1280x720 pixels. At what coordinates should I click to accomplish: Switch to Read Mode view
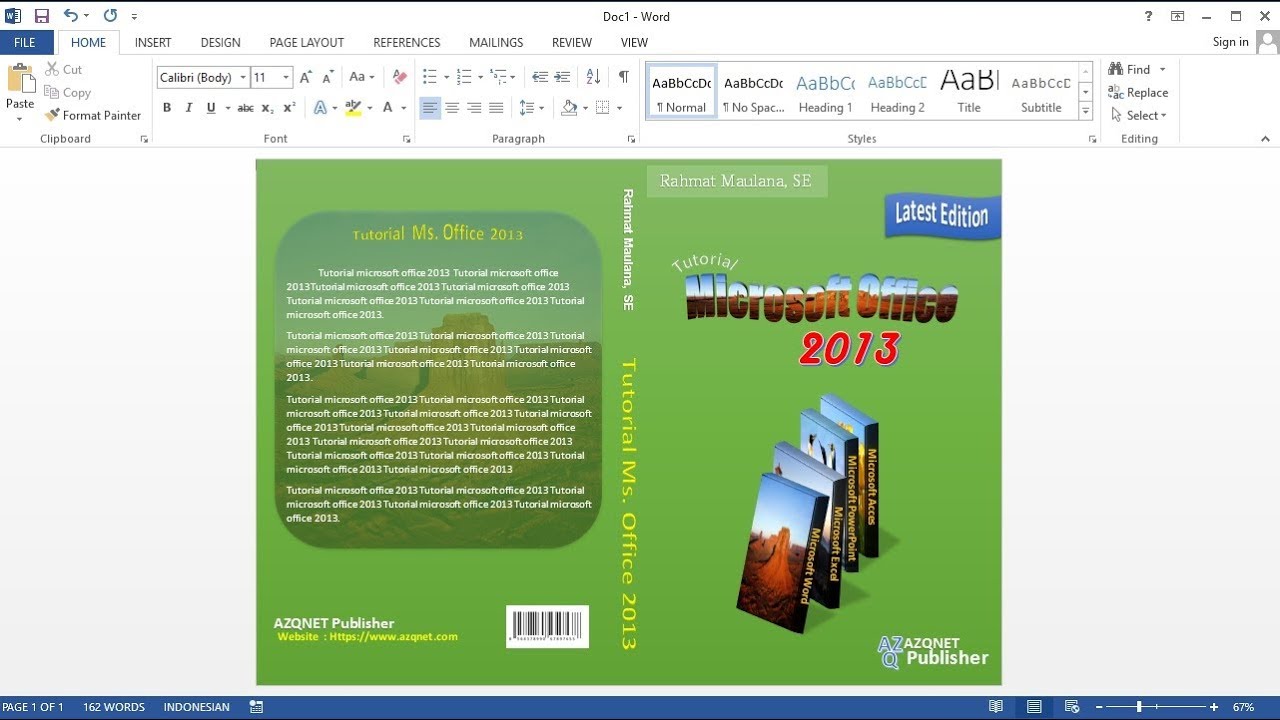click(996, 707)
